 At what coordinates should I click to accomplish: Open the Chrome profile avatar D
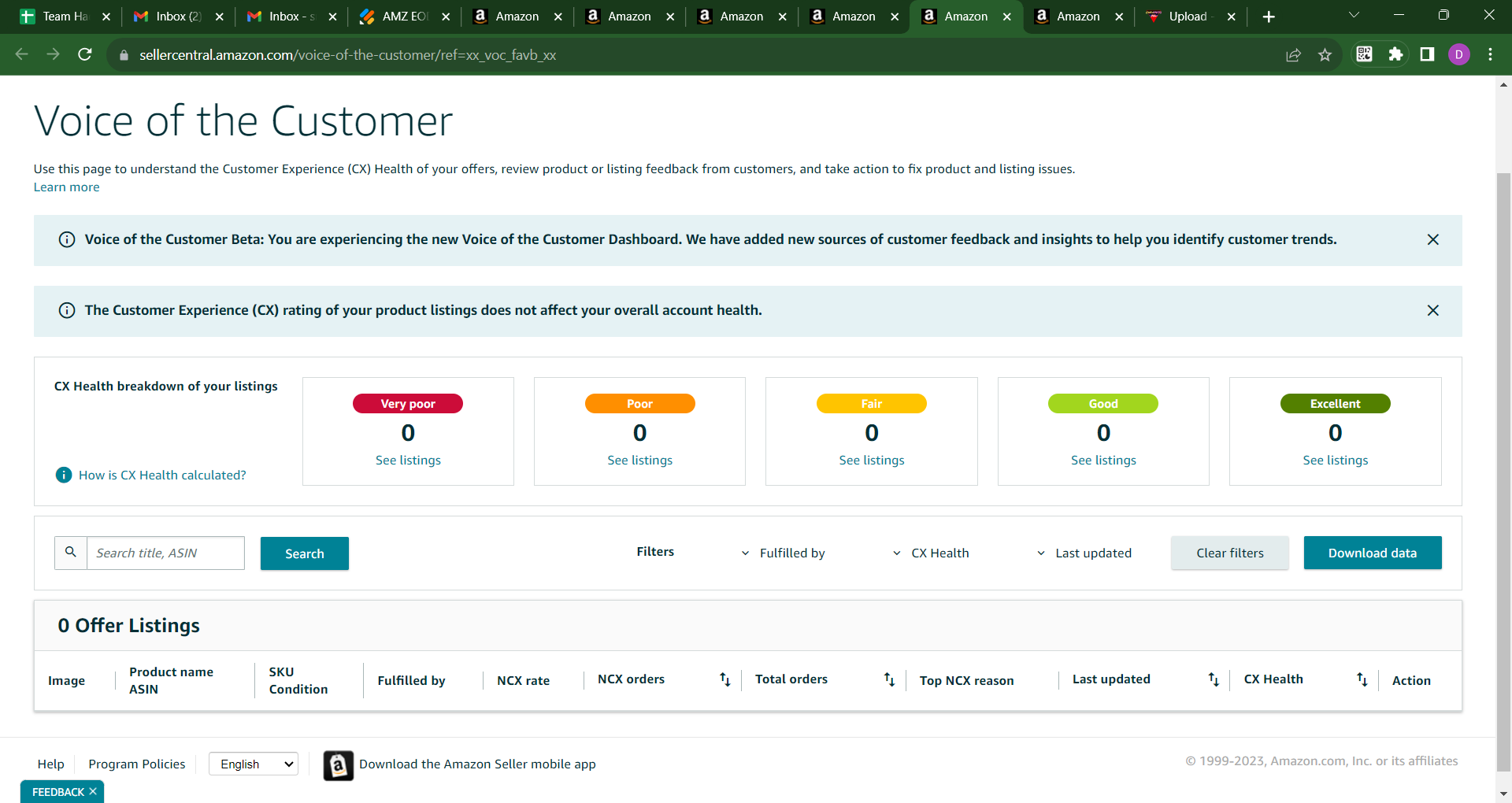(1459, 54)
